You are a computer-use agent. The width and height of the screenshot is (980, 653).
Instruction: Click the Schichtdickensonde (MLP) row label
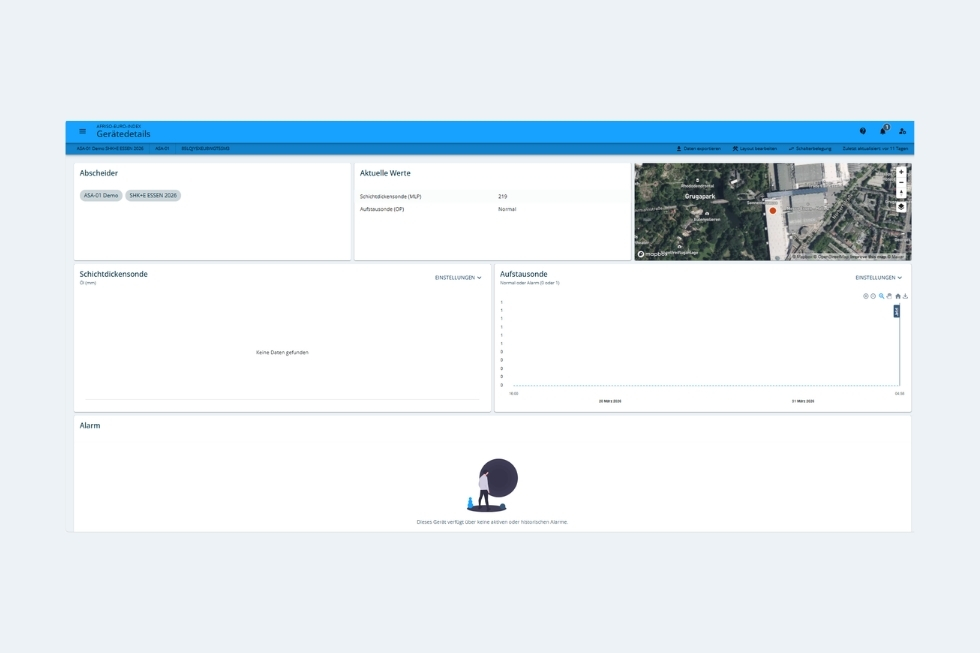[391, 196]
